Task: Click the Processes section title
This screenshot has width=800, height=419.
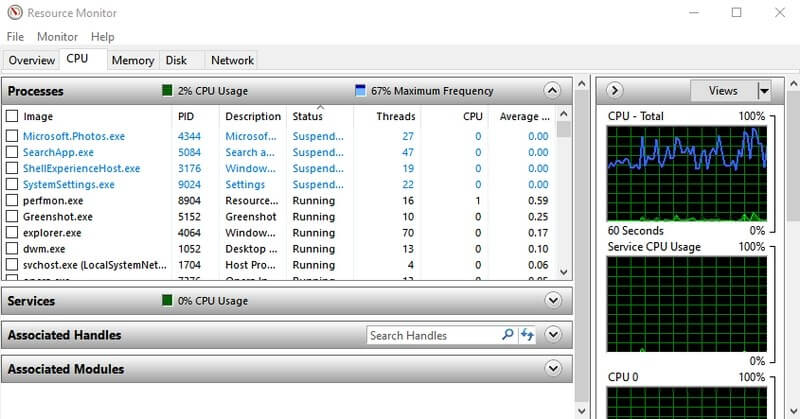Action: pyautogui.click(x=36, y=91)
